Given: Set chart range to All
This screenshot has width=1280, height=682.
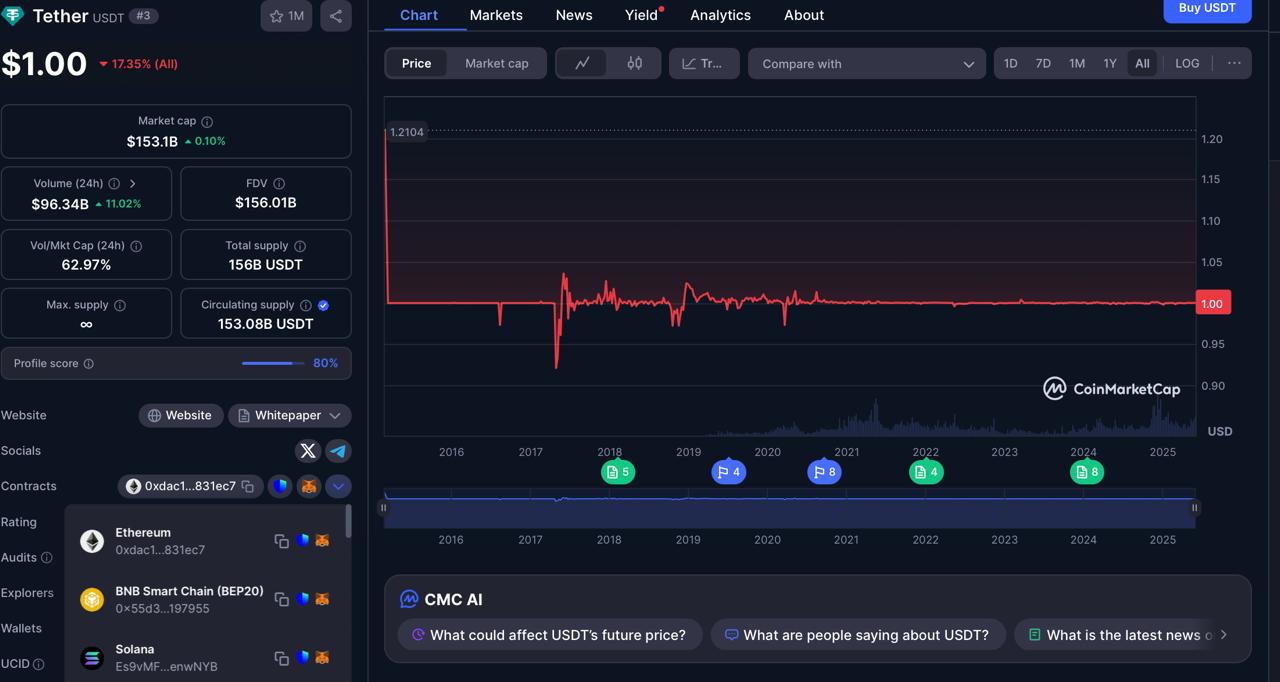Looking at the screenshot, I should tap(1142, 63).
